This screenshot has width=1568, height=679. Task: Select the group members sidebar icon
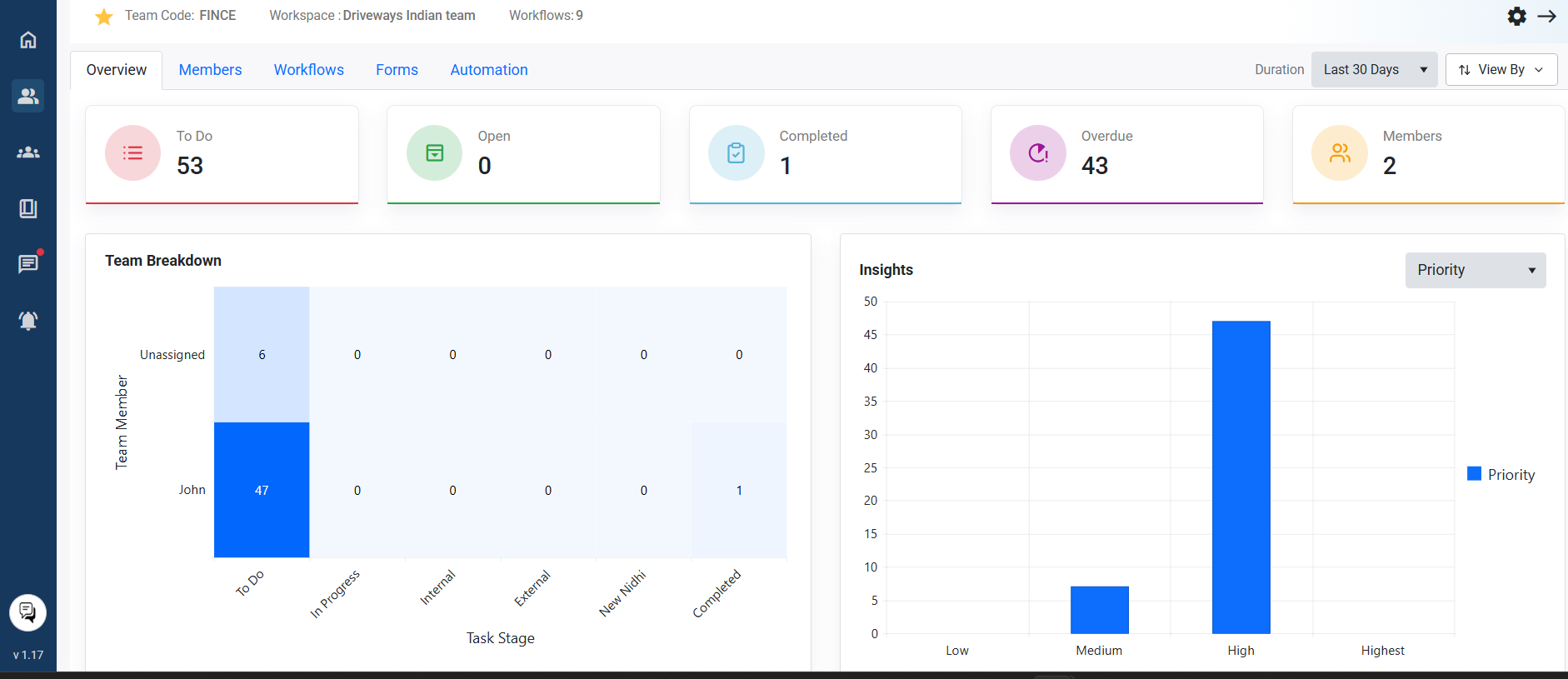(28, 152)
